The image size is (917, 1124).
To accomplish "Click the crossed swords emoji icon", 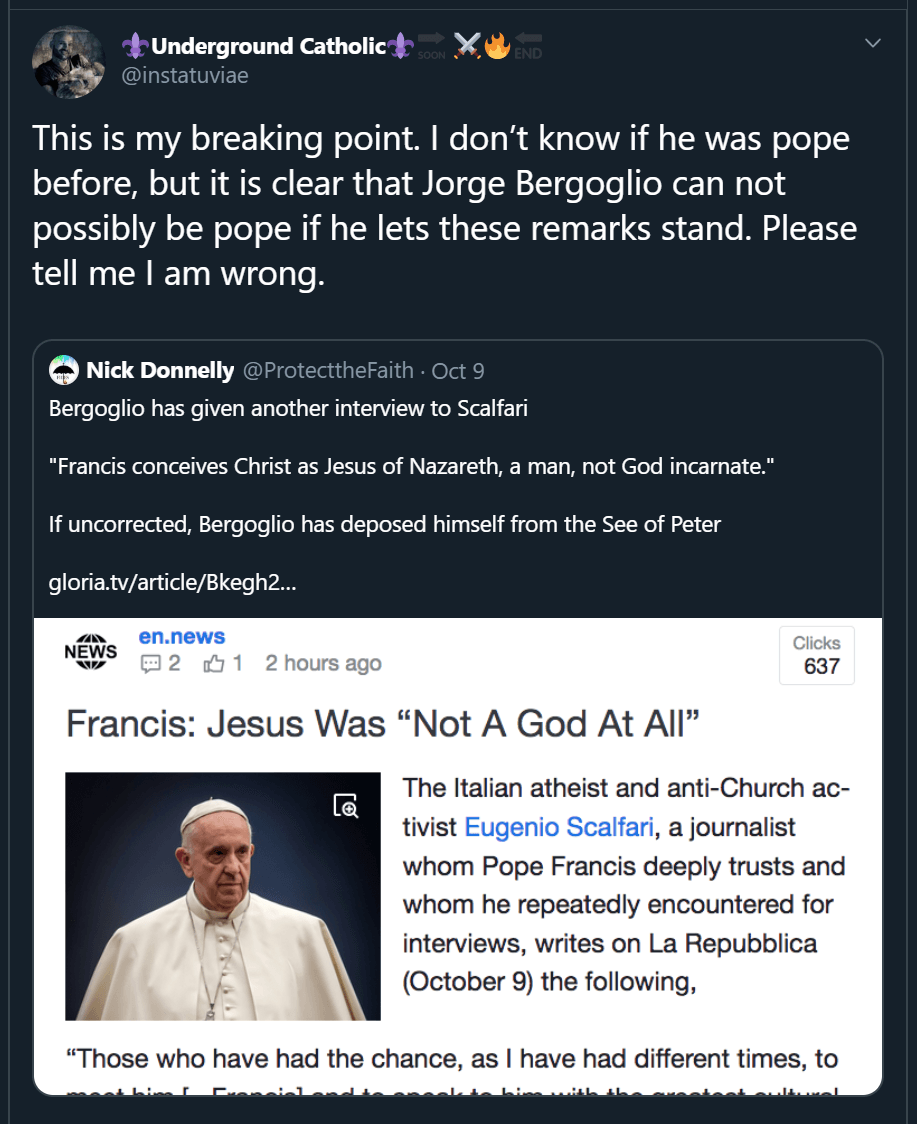I will click(x=467, y=46).
